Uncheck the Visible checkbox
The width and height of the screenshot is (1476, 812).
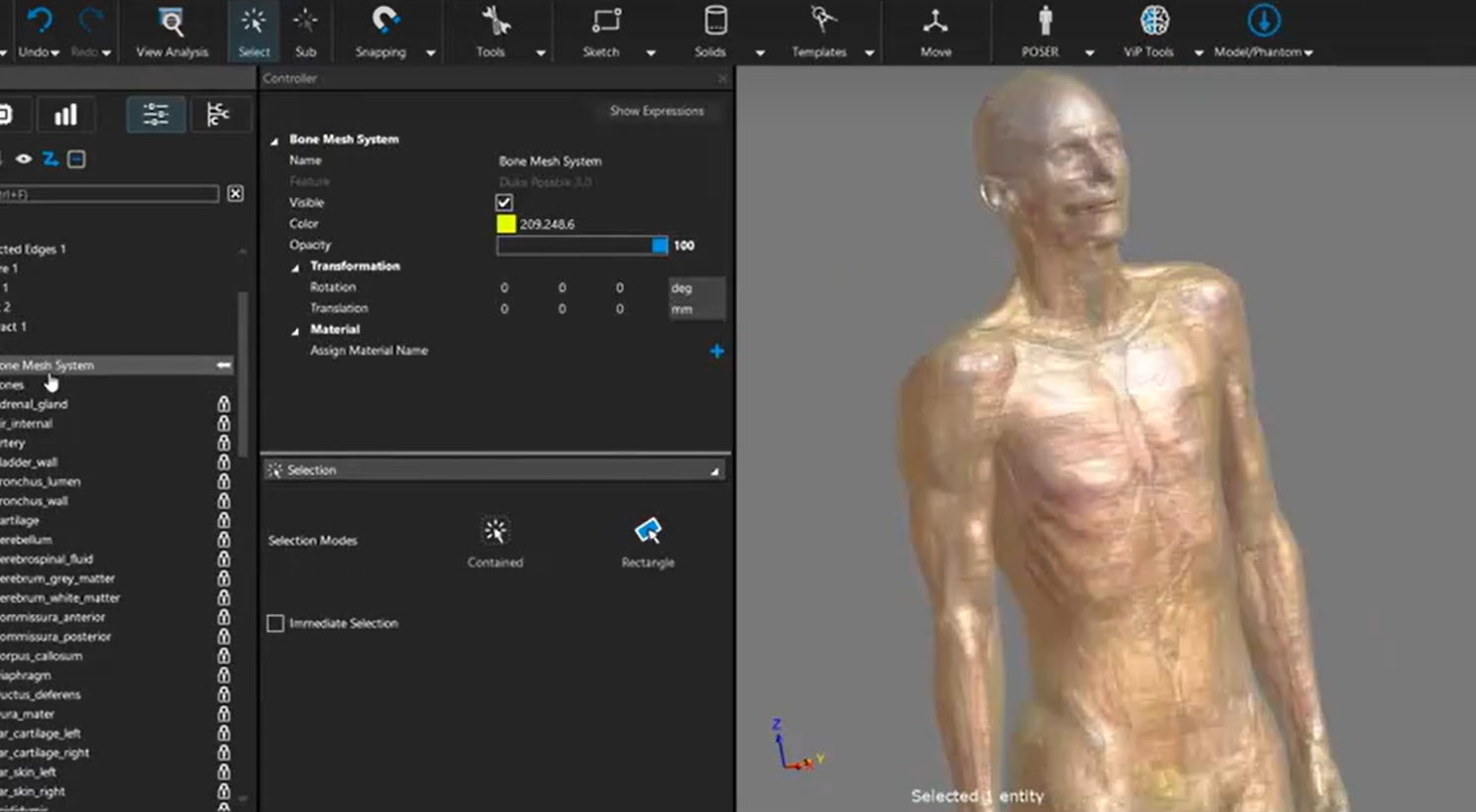504,202
